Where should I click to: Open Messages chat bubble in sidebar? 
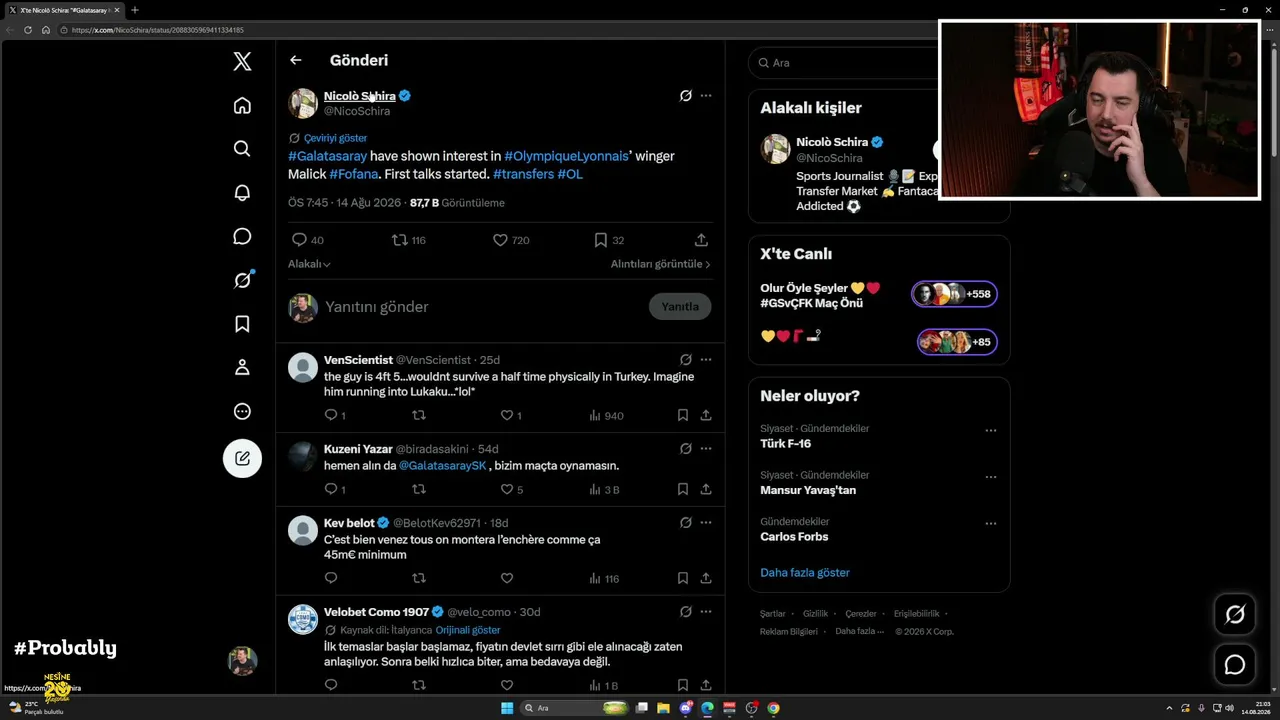[242, 236]
